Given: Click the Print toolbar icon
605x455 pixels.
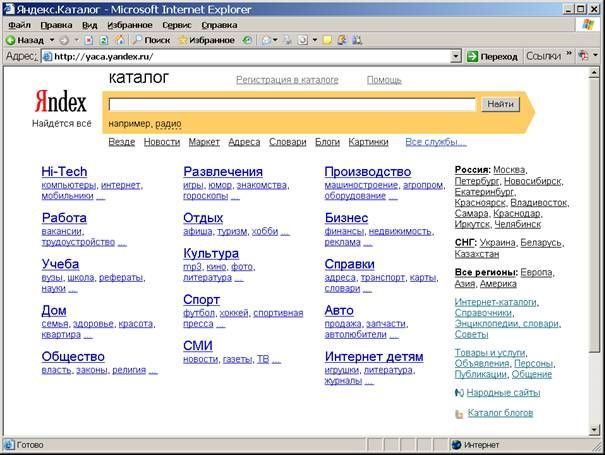Looking at the screenshot, I should (287, 40).
